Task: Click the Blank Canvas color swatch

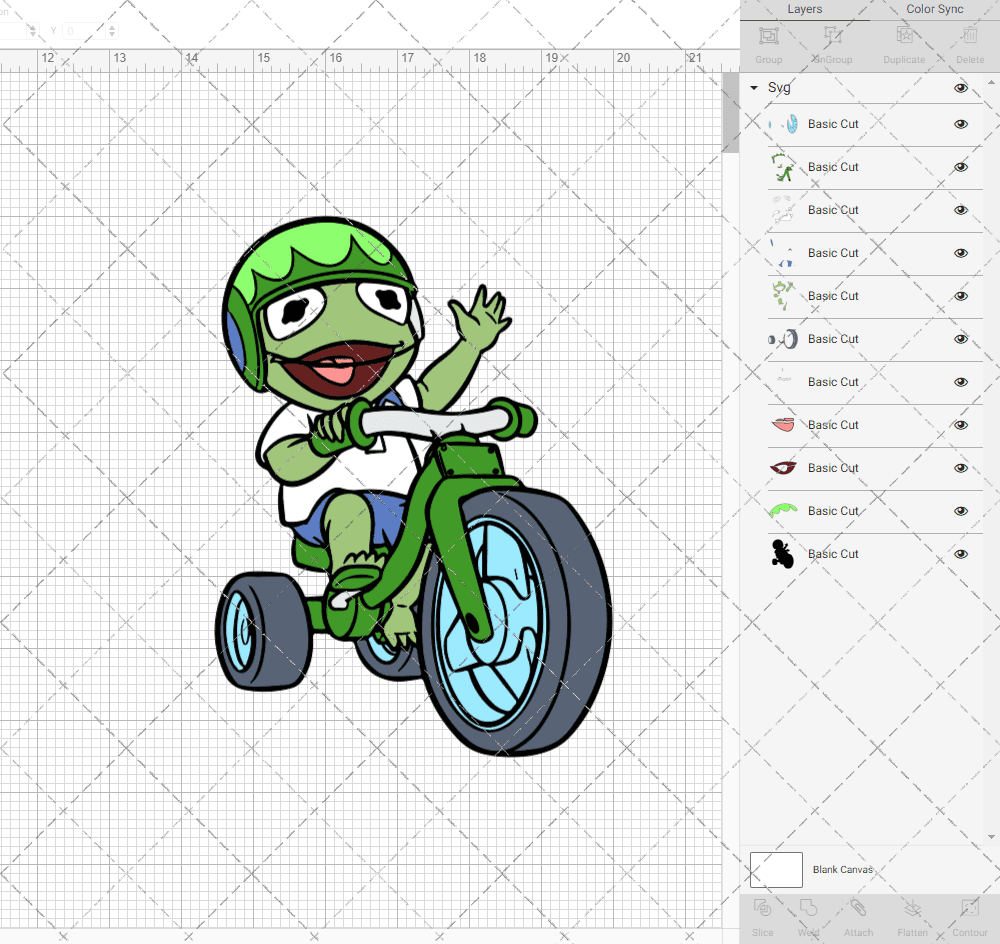Action: point(776,869)
